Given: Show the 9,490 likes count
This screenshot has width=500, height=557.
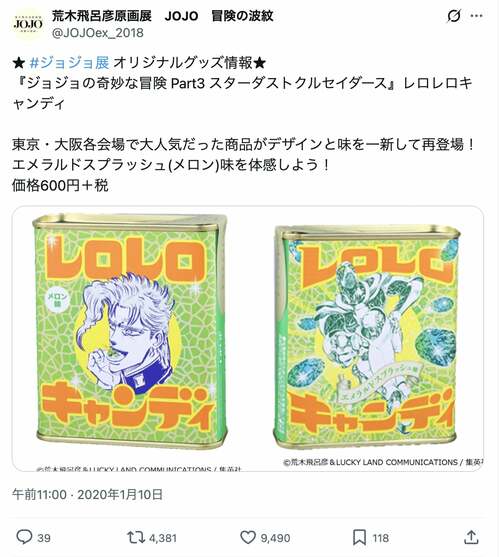Looking at the screenshot, I should click(275, 538).
